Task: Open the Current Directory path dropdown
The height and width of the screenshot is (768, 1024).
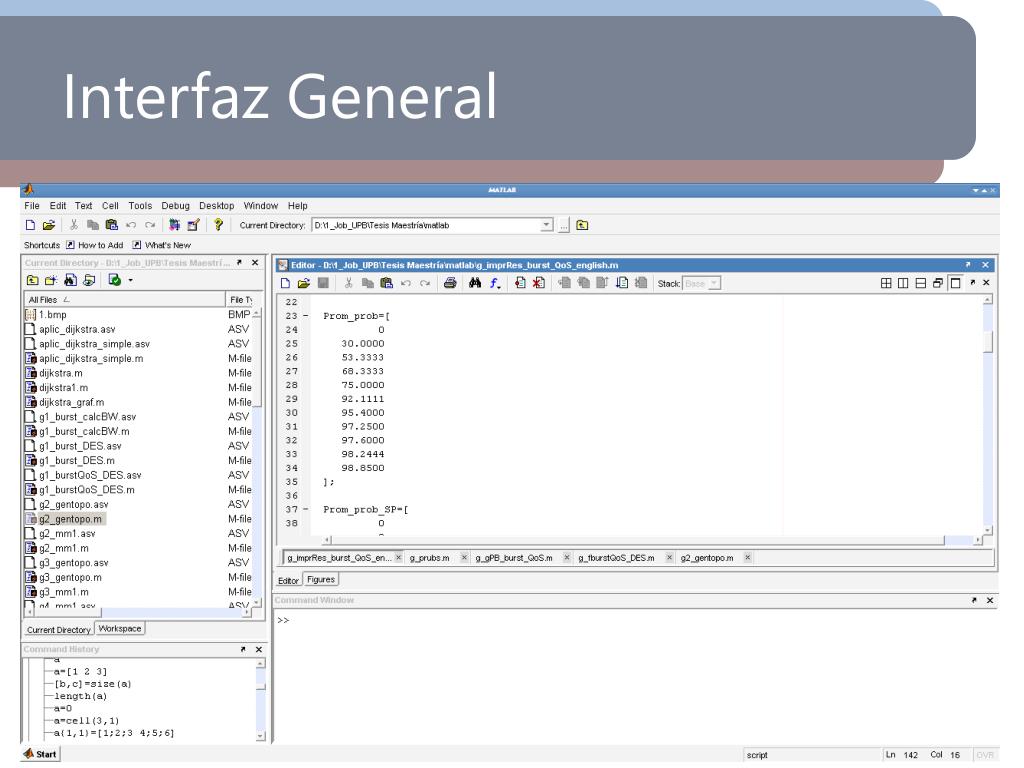Action: click(547, 225)
